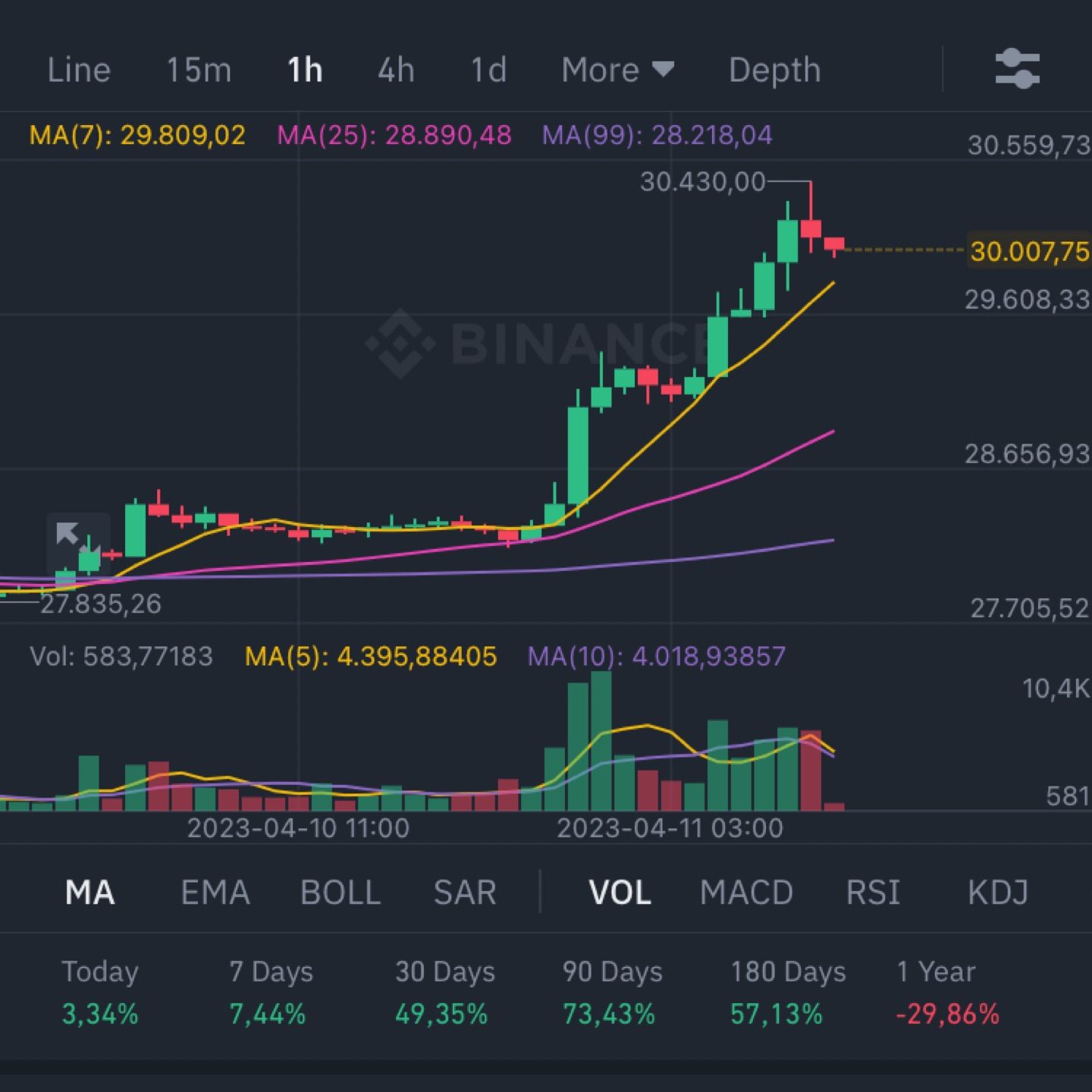Click MA(99): 28.218,04 label
The width and height of the screenshot is (1092, 1092).
point(657,135)
